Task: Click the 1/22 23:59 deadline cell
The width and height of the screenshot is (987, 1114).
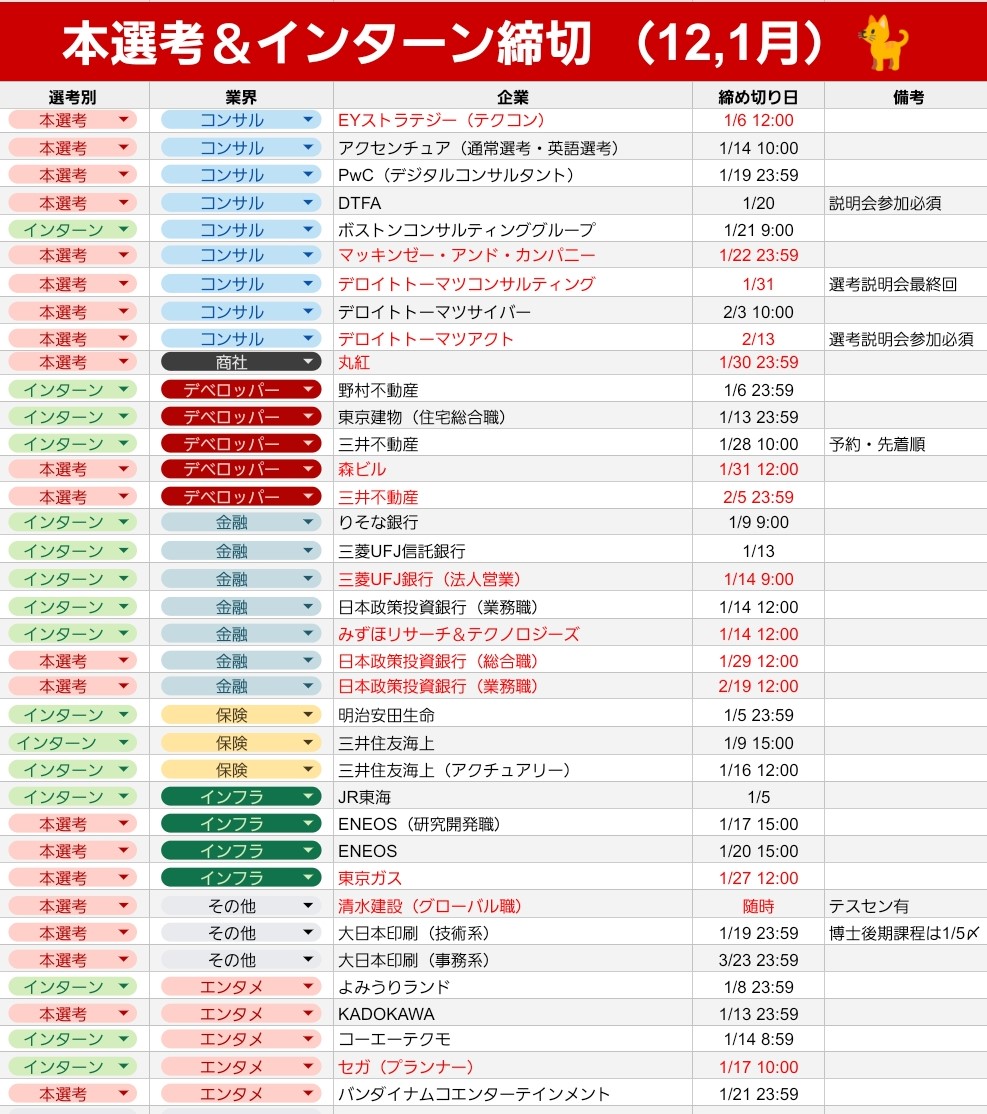Action: point(758,255)
